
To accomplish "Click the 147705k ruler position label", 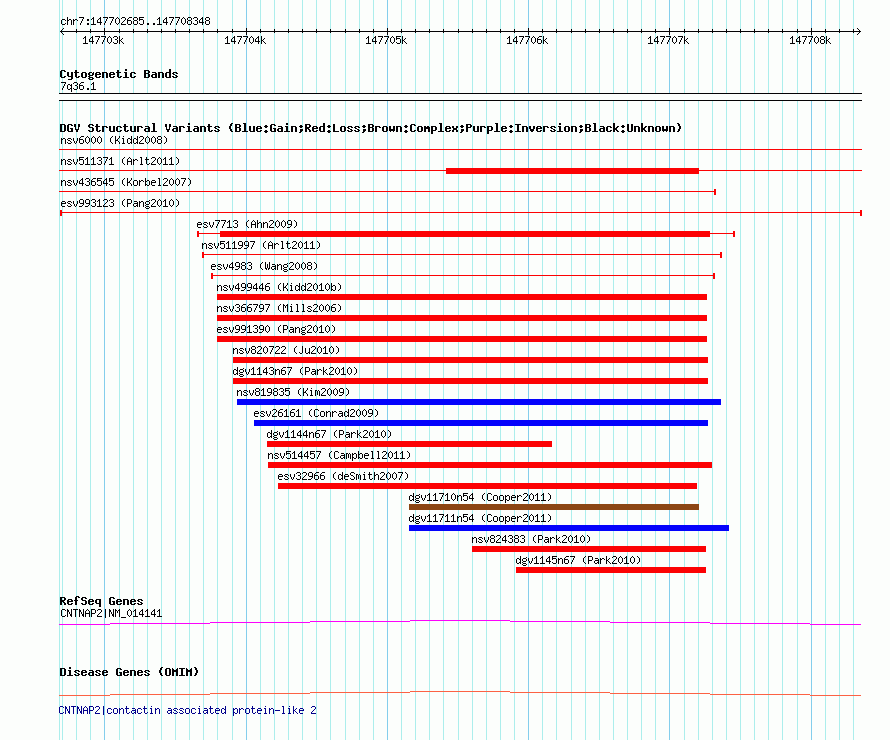I will tap(386, 40).
